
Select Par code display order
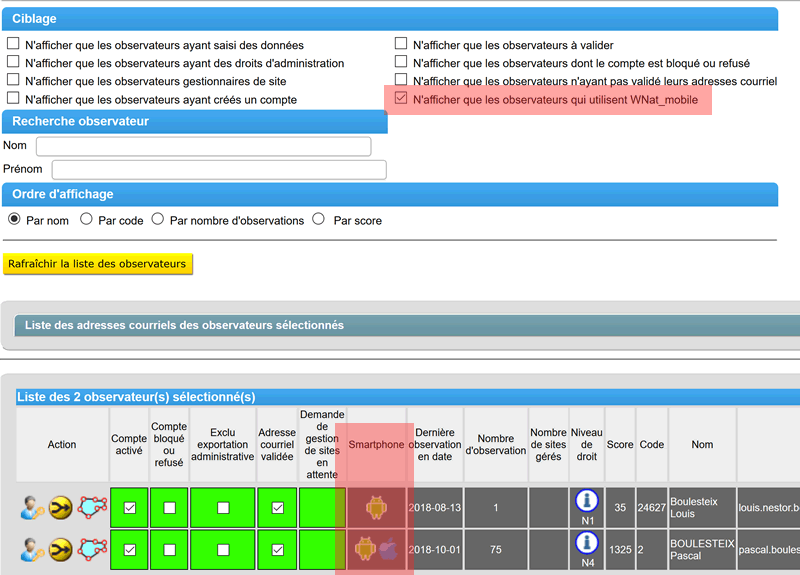pos(86,219)
